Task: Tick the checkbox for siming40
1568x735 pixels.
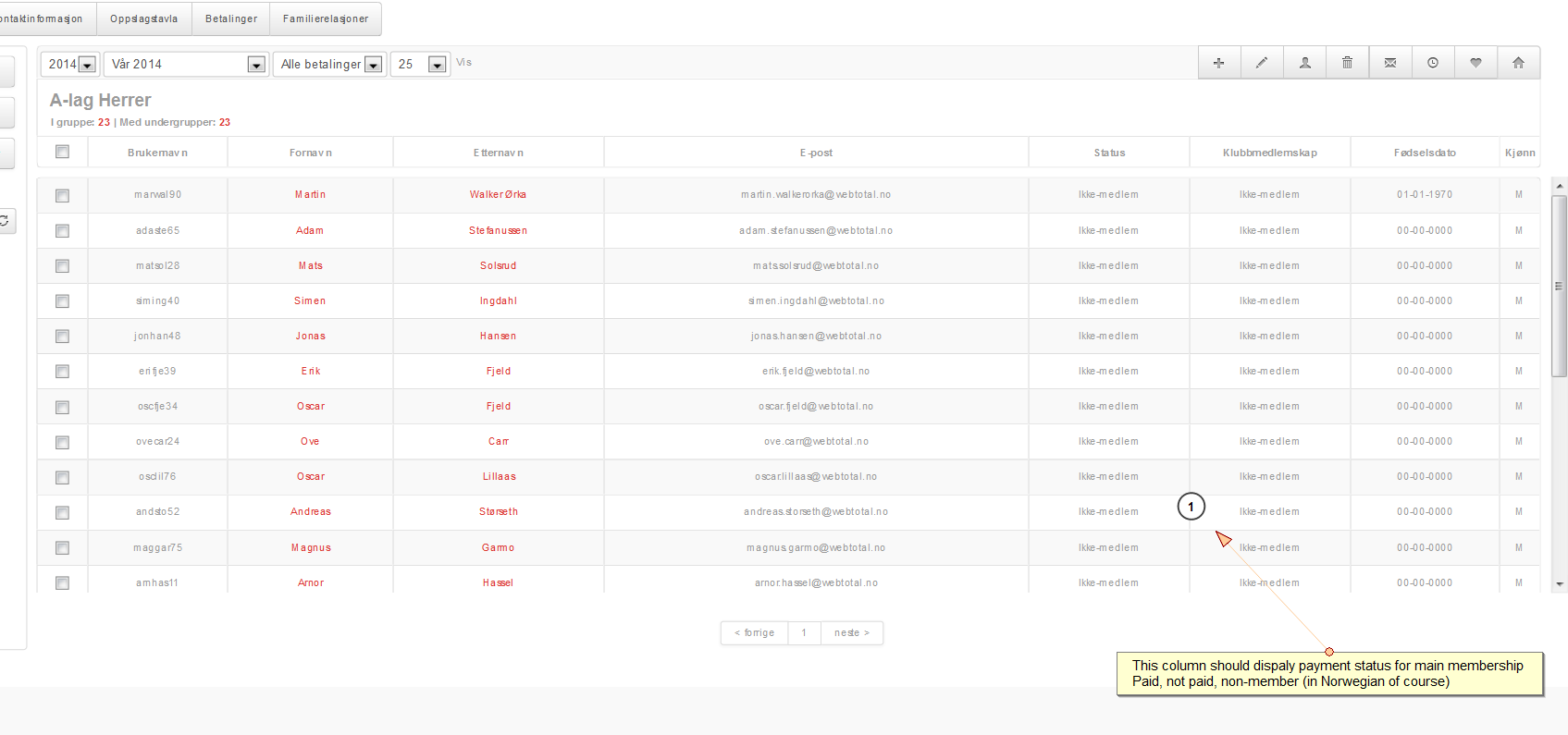Action: pos(62,300)
